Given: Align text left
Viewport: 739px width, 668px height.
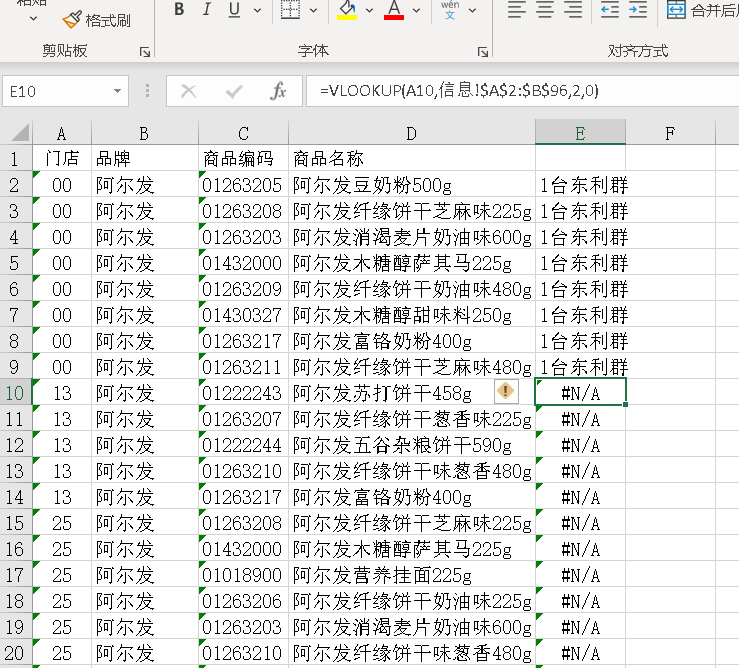Looking at the screenshot, I should tap(517, 9).
